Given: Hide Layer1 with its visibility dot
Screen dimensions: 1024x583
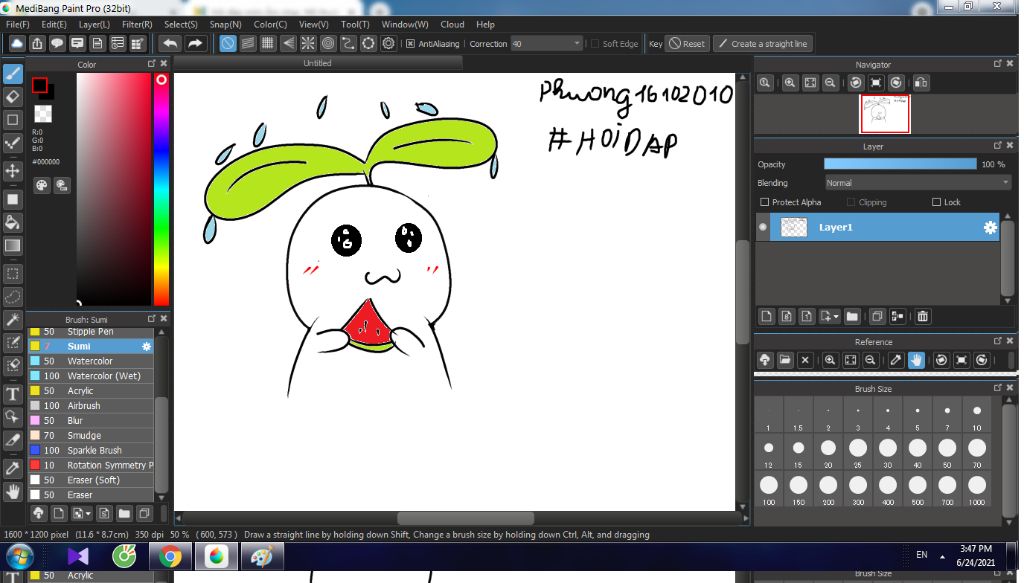Looking at the screenshot, I should pyautogui.click(x=762, y=227).
